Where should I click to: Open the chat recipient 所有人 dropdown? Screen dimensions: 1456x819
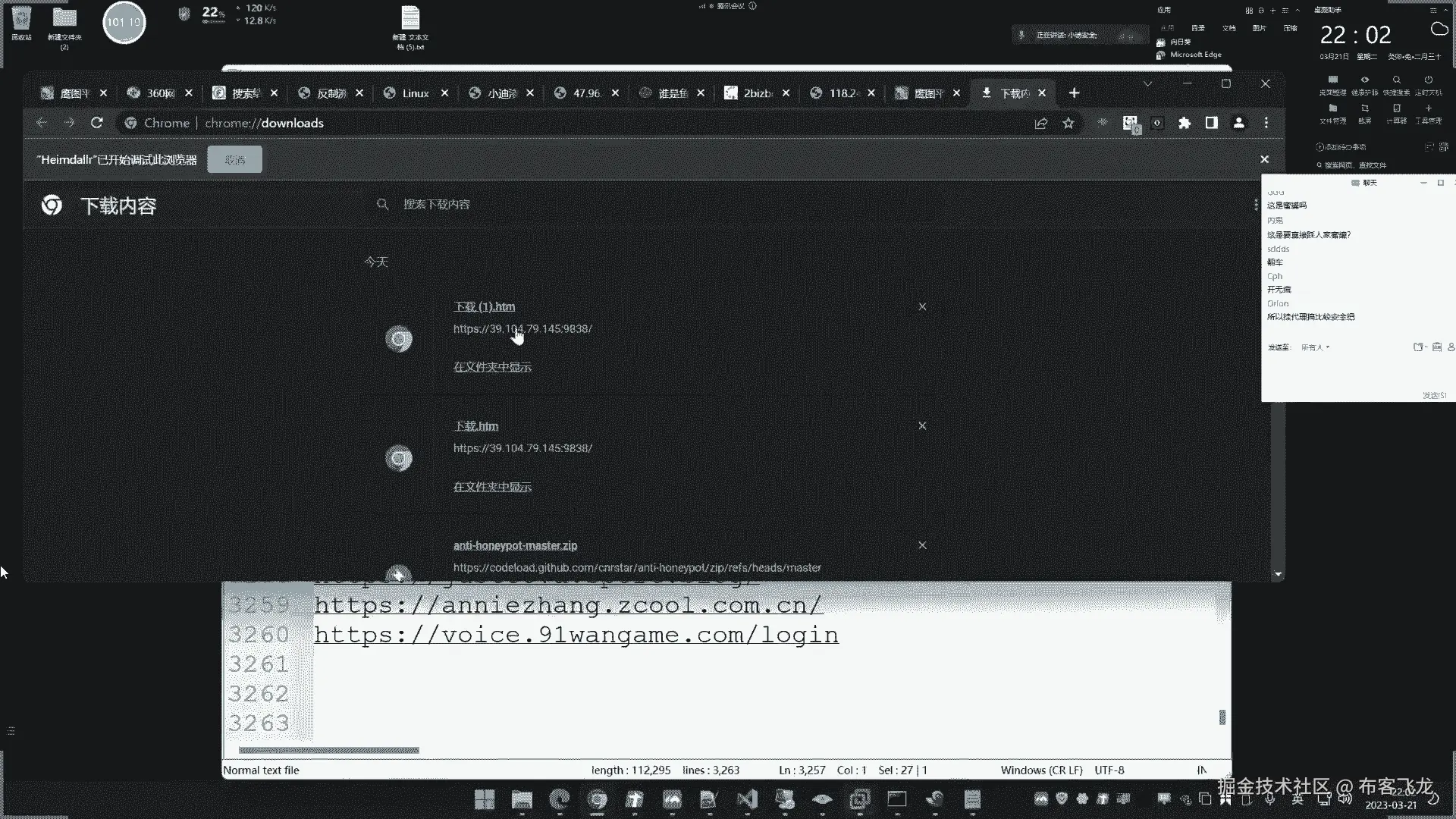pyautogui.click(x=1316, y=347)
